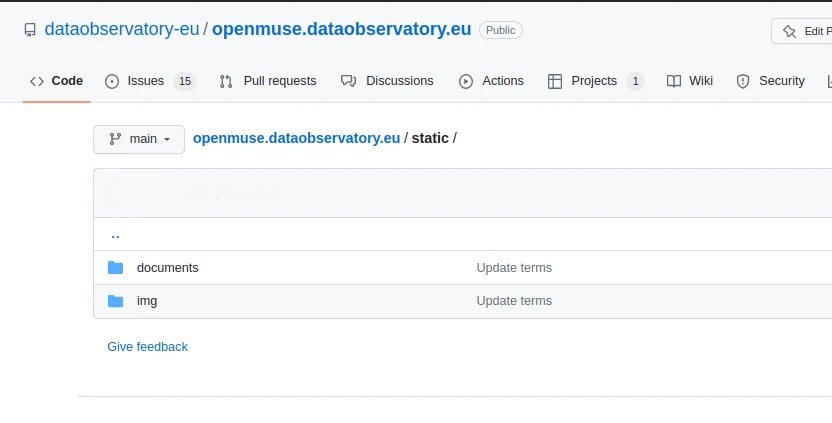The image size is (832, 423).
Task: Click the Pull requests branch icon
Action: [x=226, y=81]
